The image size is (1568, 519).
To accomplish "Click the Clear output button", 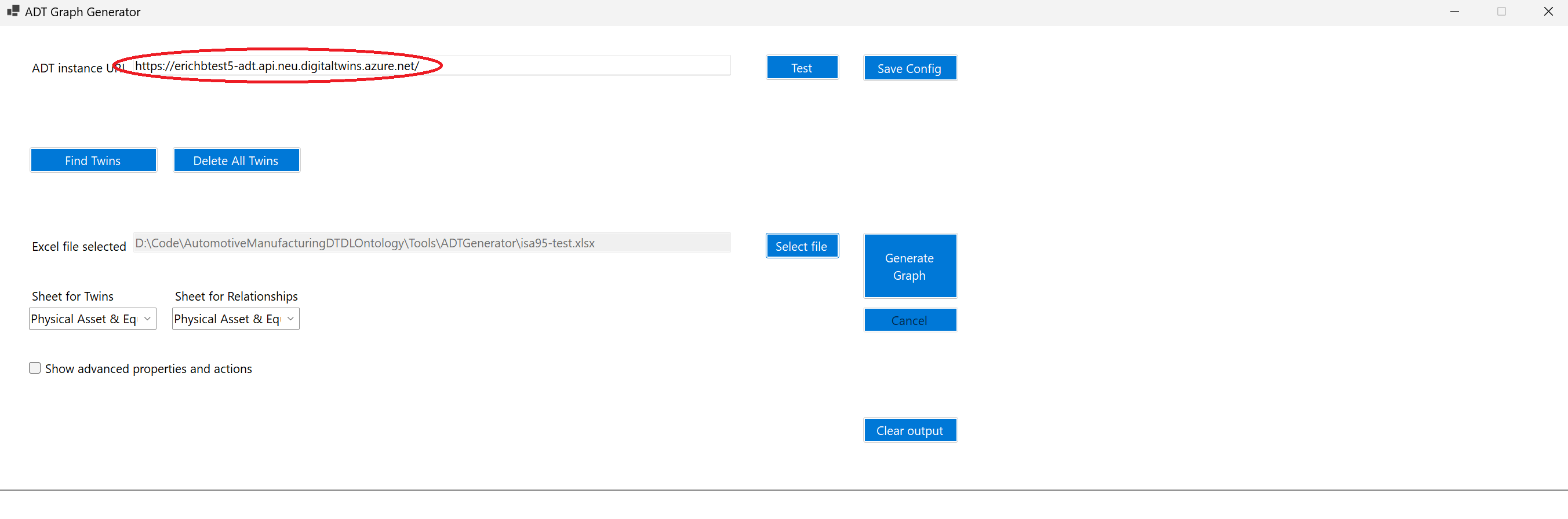I will pos(909,430).
